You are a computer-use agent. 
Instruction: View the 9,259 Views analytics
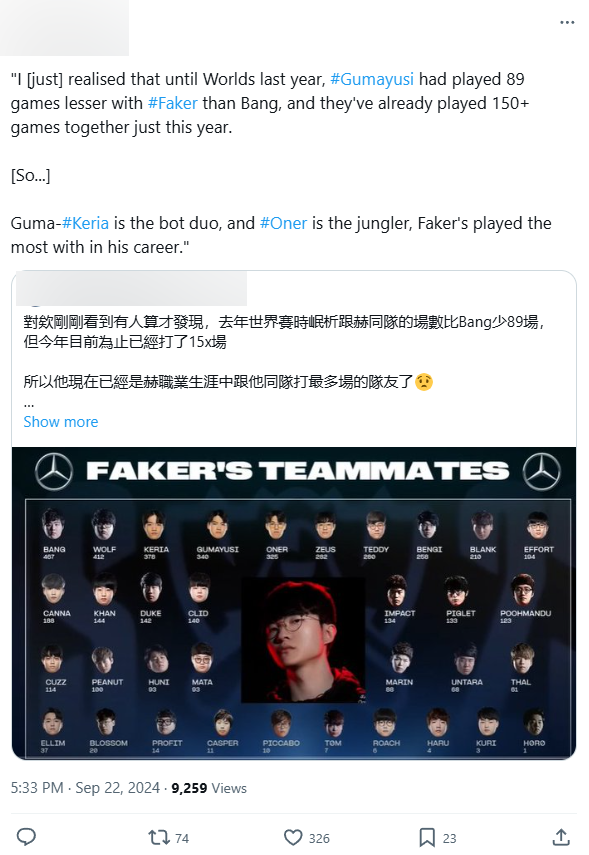[209, 788]
